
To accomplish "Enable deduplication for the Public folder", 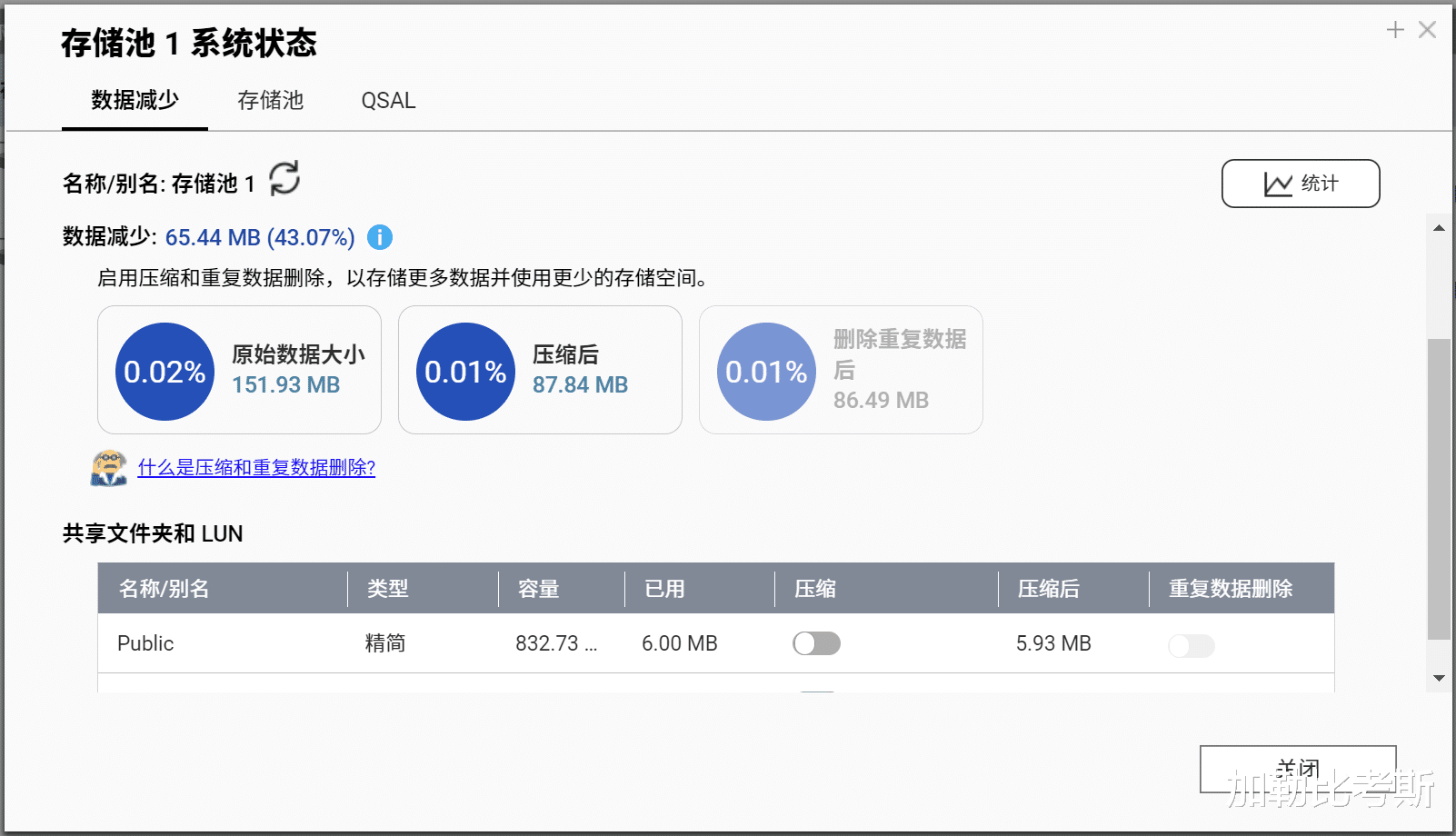I will 1192,646.
